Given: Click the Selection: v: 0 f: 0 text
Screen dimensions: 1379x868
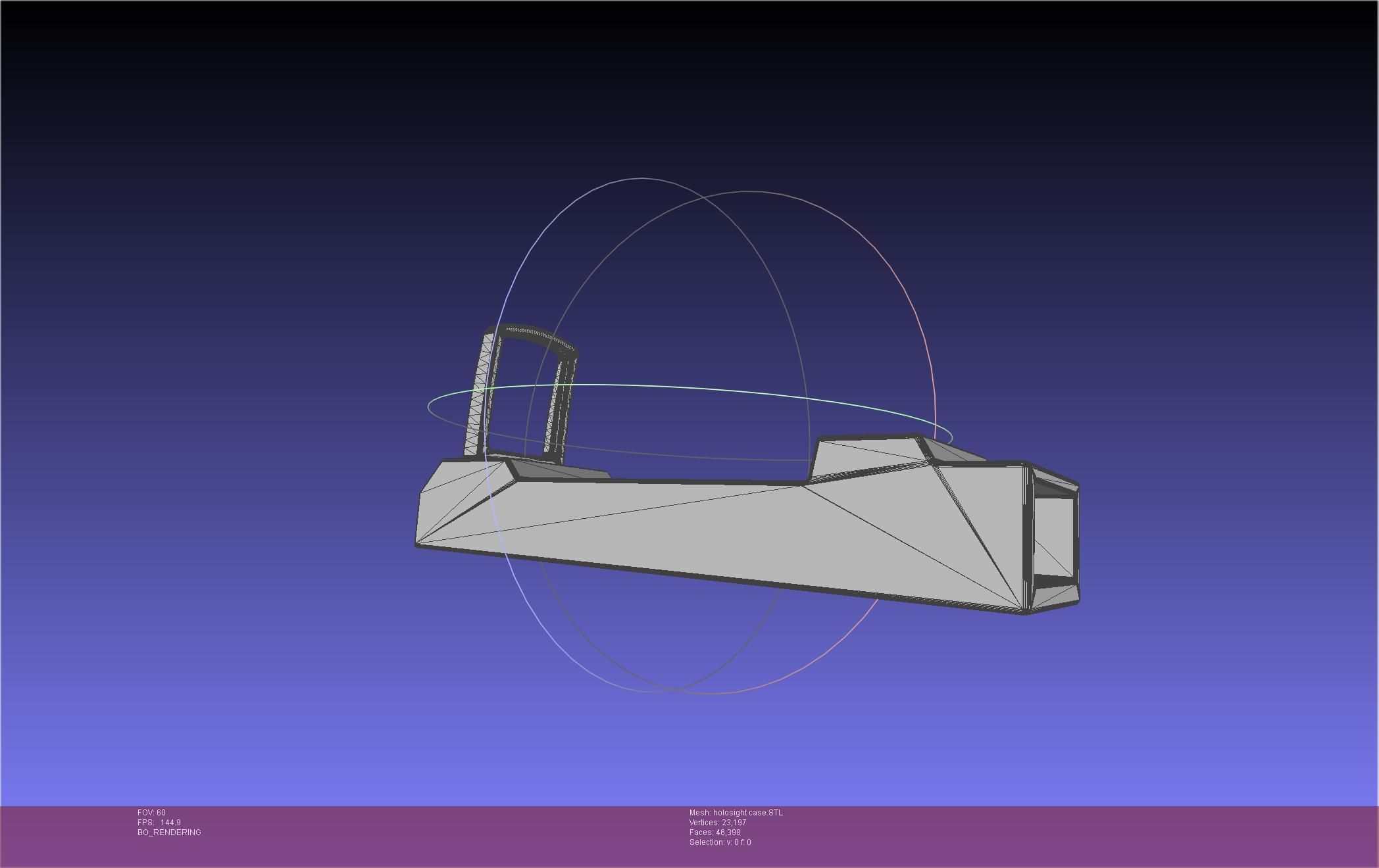Looking at the screenshot, I should point(720,842).
